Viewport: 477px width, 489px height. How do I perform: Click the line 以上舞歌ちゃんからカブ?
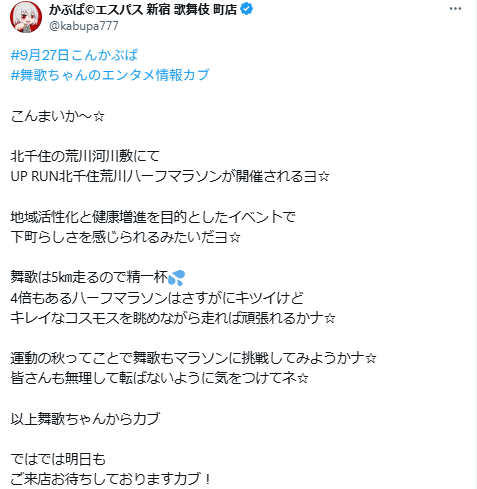tap(85, 419)
